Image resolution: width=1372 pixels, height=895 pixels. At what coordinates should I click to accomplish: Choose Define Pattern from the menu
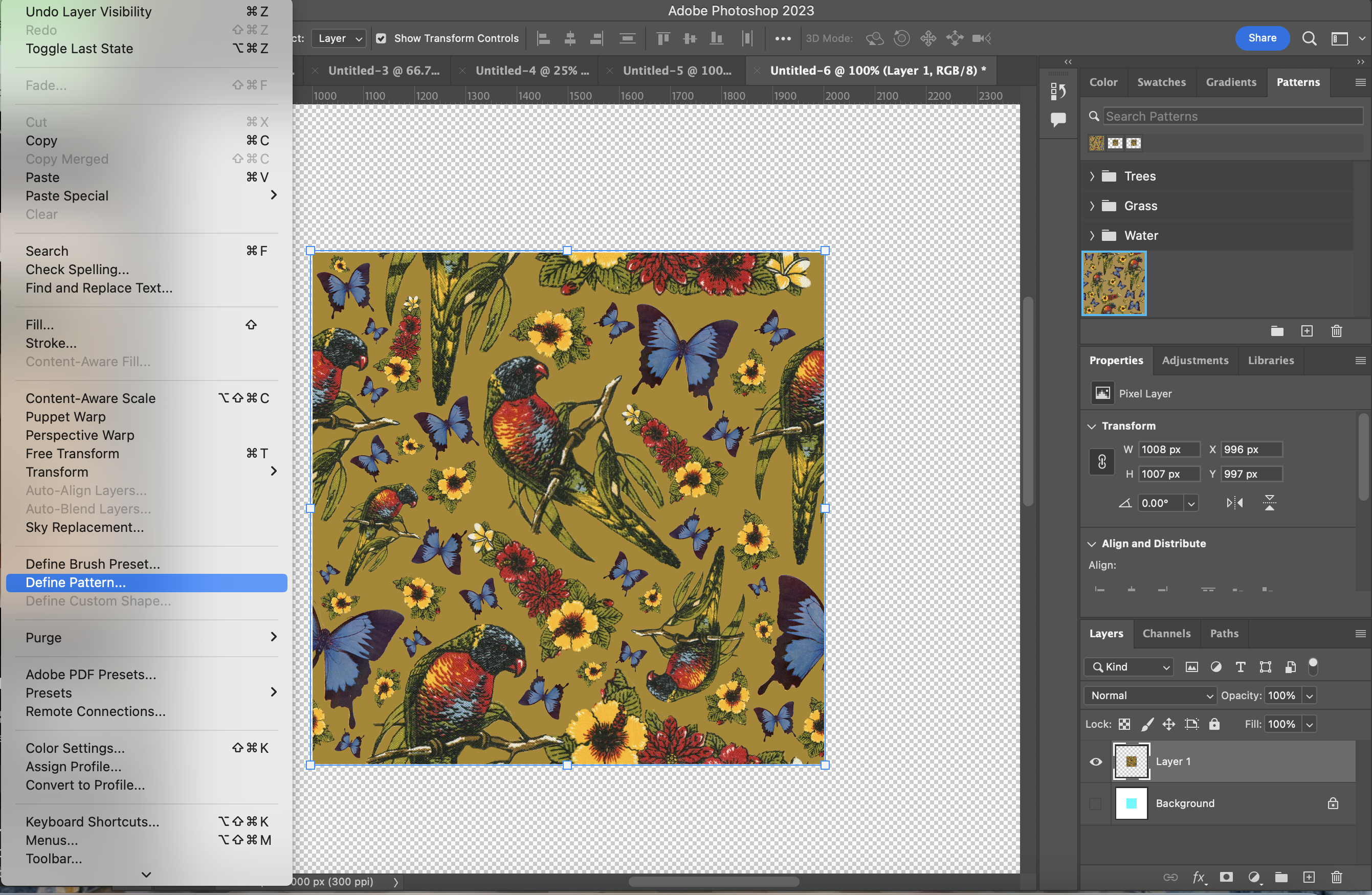click(76, 582)
